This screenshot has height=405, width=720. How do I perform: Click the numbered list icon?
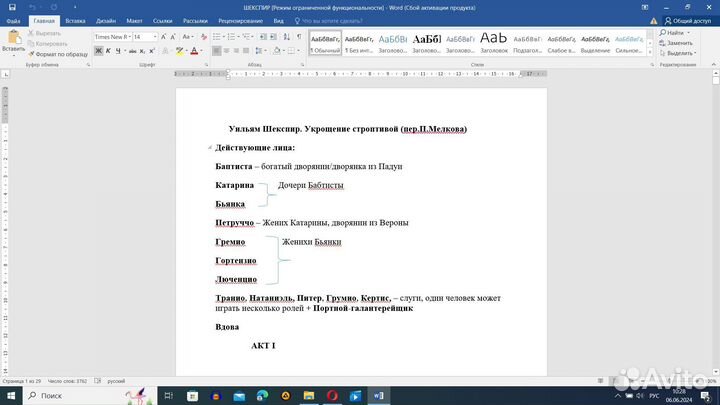[231, 37]
